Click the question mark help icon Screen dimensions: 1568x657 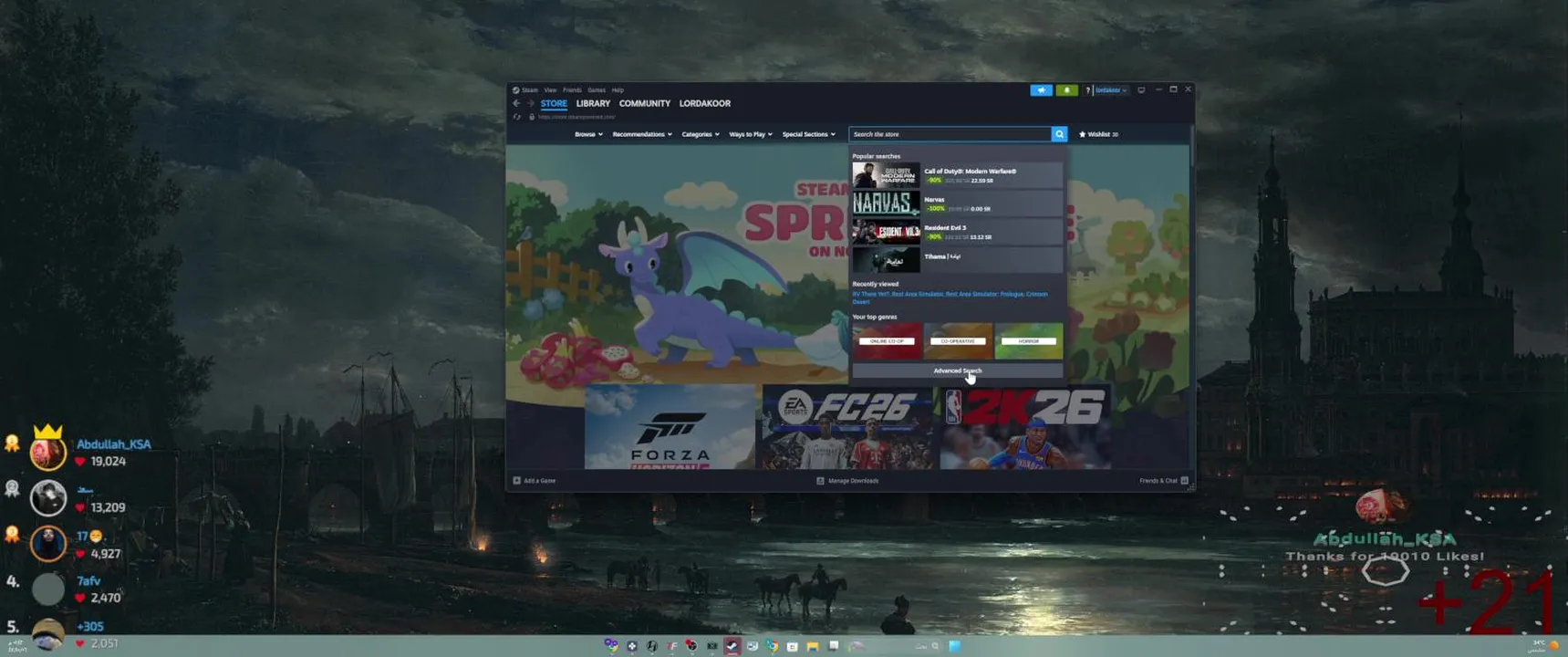click(x=1087, y=90)
